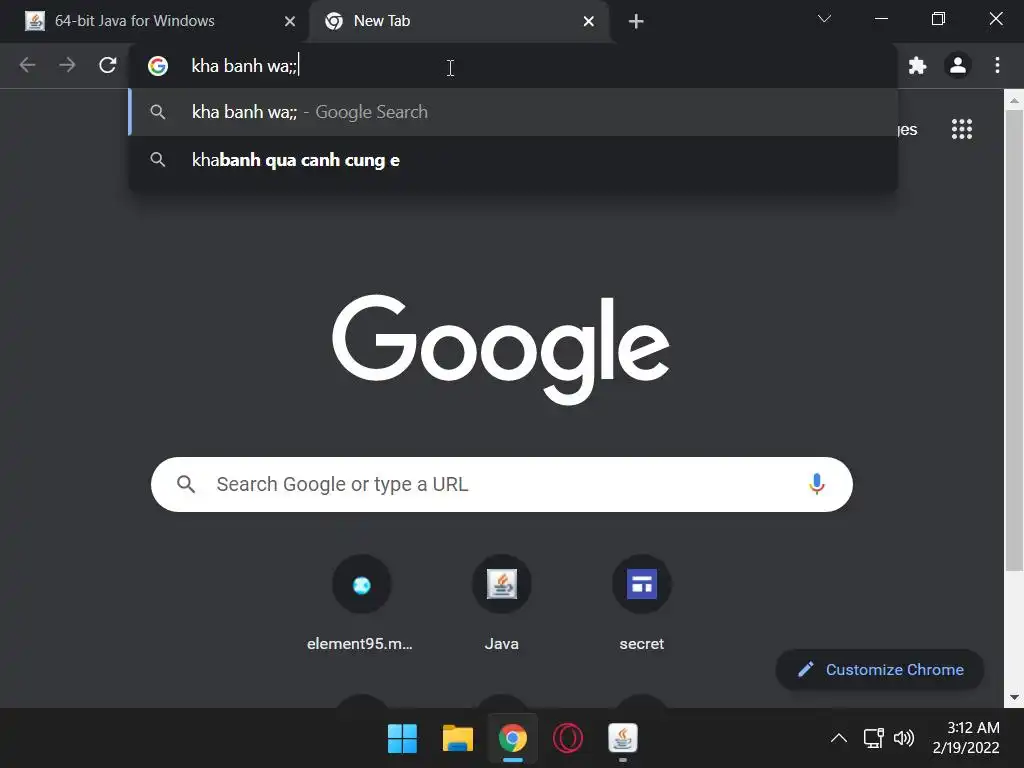Click 'Search Google or type a URL' box
This screenshot has width=1024, height=768.
tap(502, 485)
